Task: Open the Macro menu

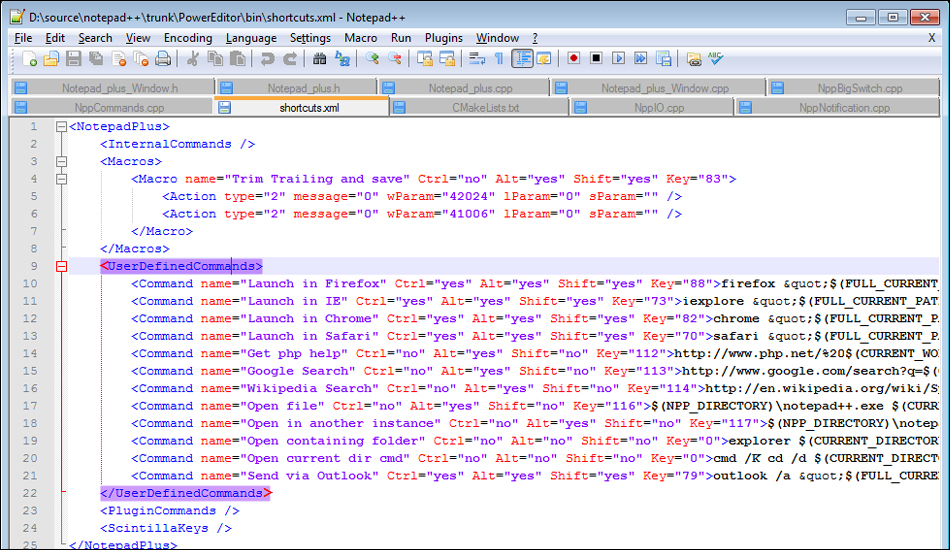Action: coord(360,38)
